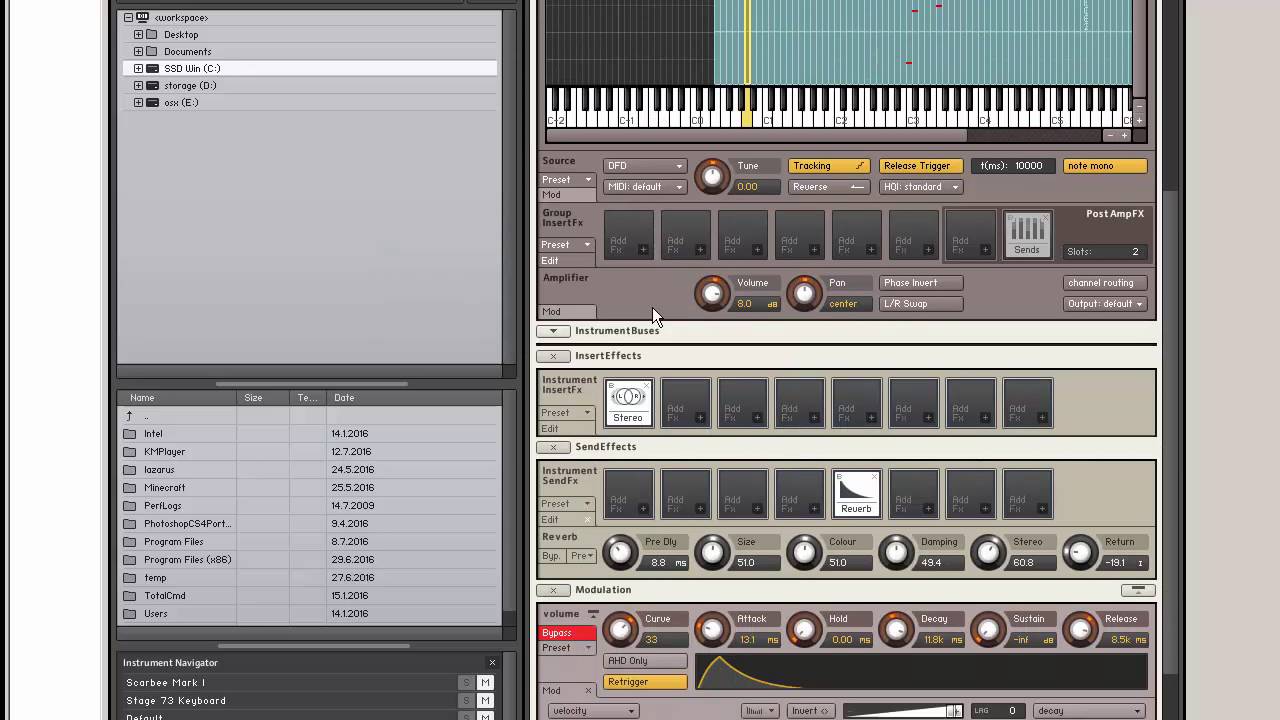
Task: Add effect in first Instrument SendFx slot
Action: (x=628, y=494)
